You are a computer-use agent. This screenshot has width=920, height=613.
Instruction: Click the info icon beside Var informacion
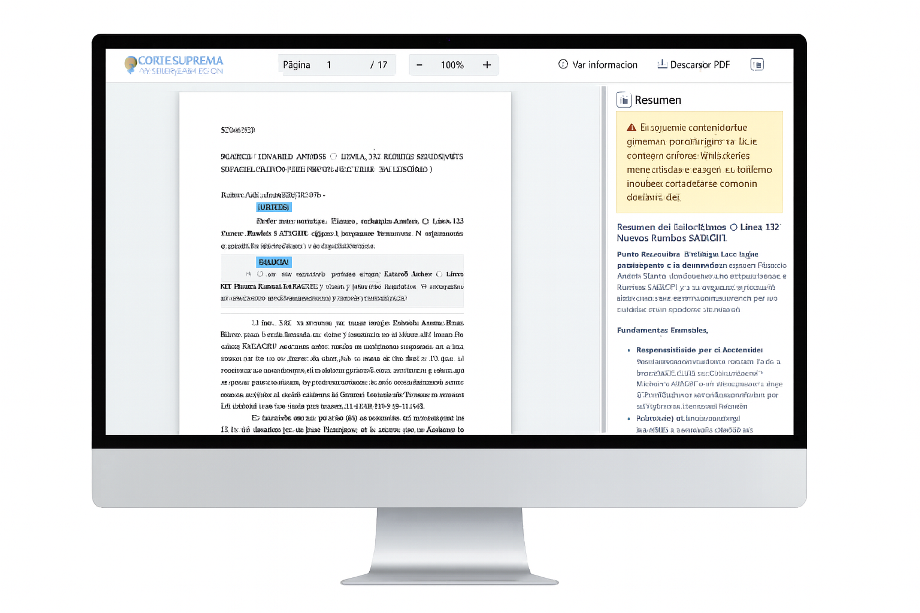pyautogui.click(x=563, y=65)
